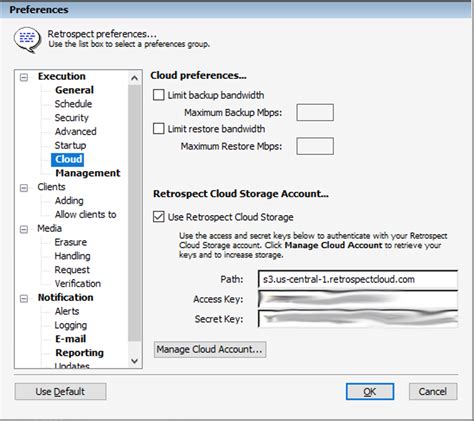Screen dimensions: 474x421
Task: Uncheck Use Retrospect Cloud Storage
Action: [158, 217]
